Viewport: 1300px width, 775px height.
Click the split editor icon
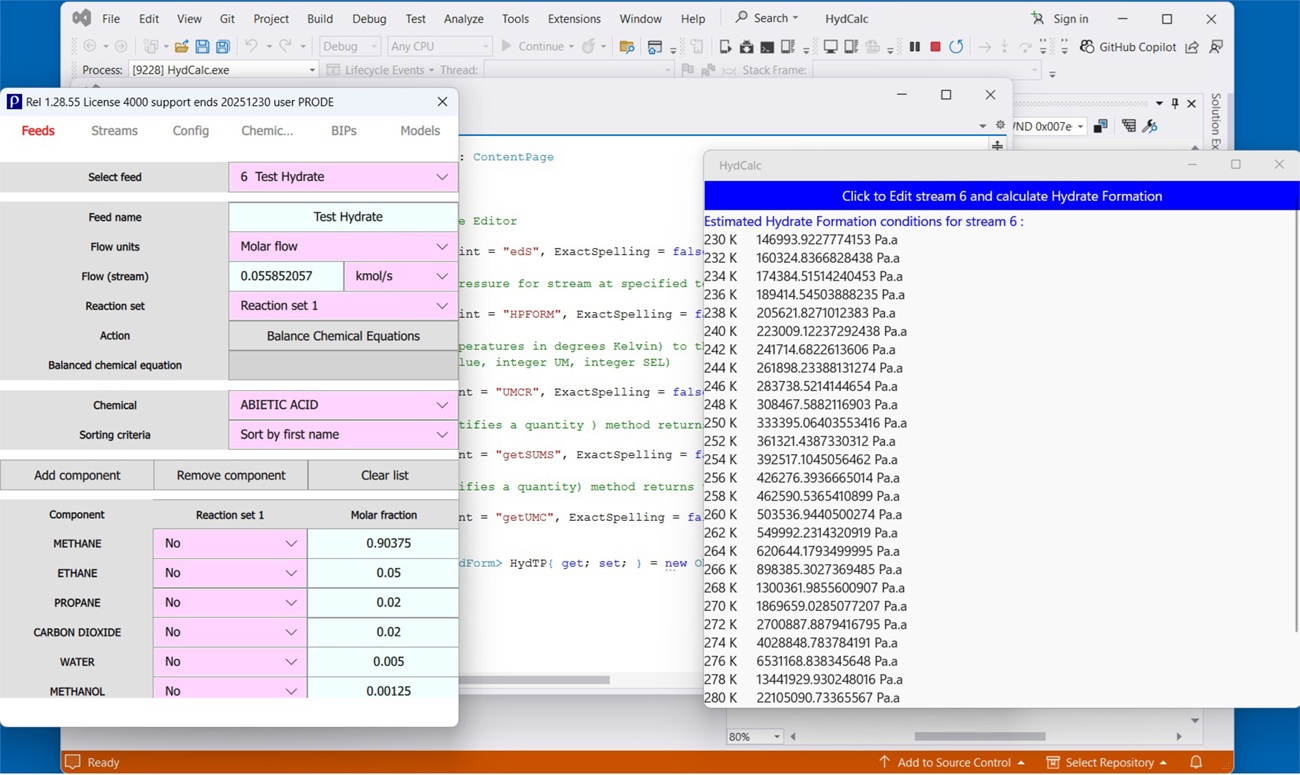[997, 146]
